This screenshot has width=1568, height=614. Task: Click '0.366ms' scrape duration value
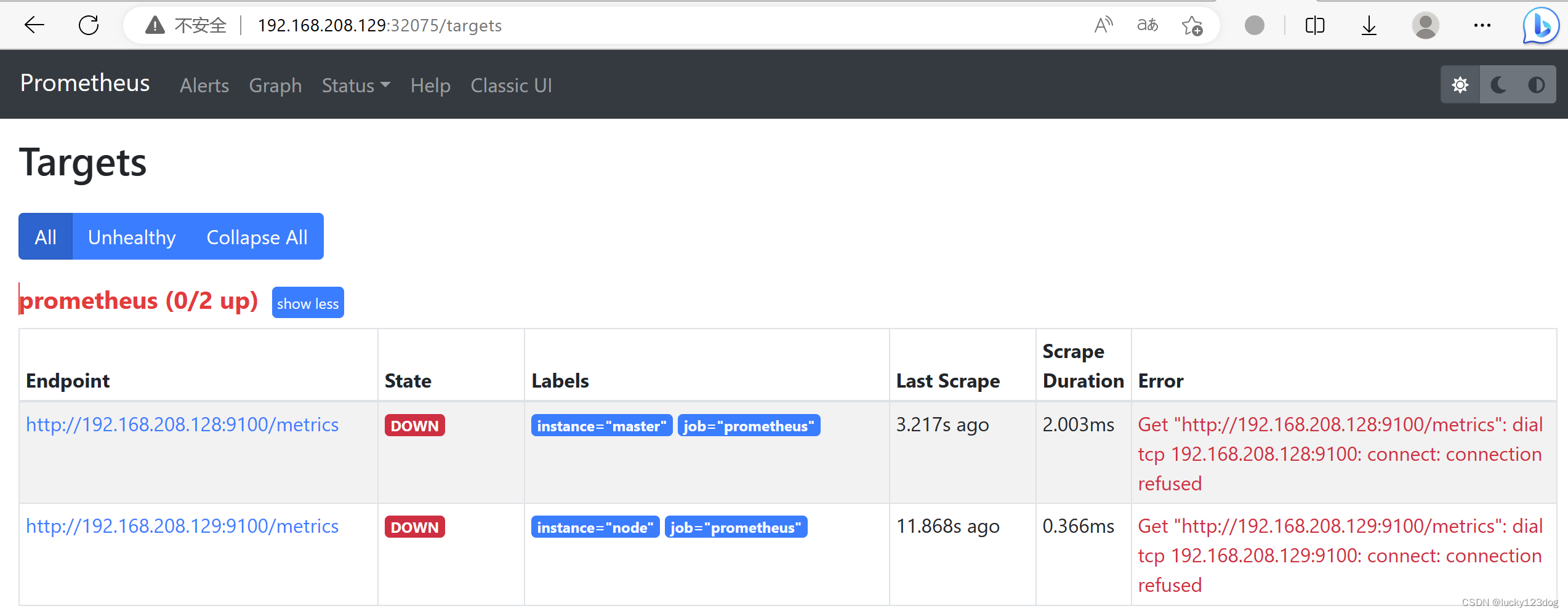(1078, 526)
